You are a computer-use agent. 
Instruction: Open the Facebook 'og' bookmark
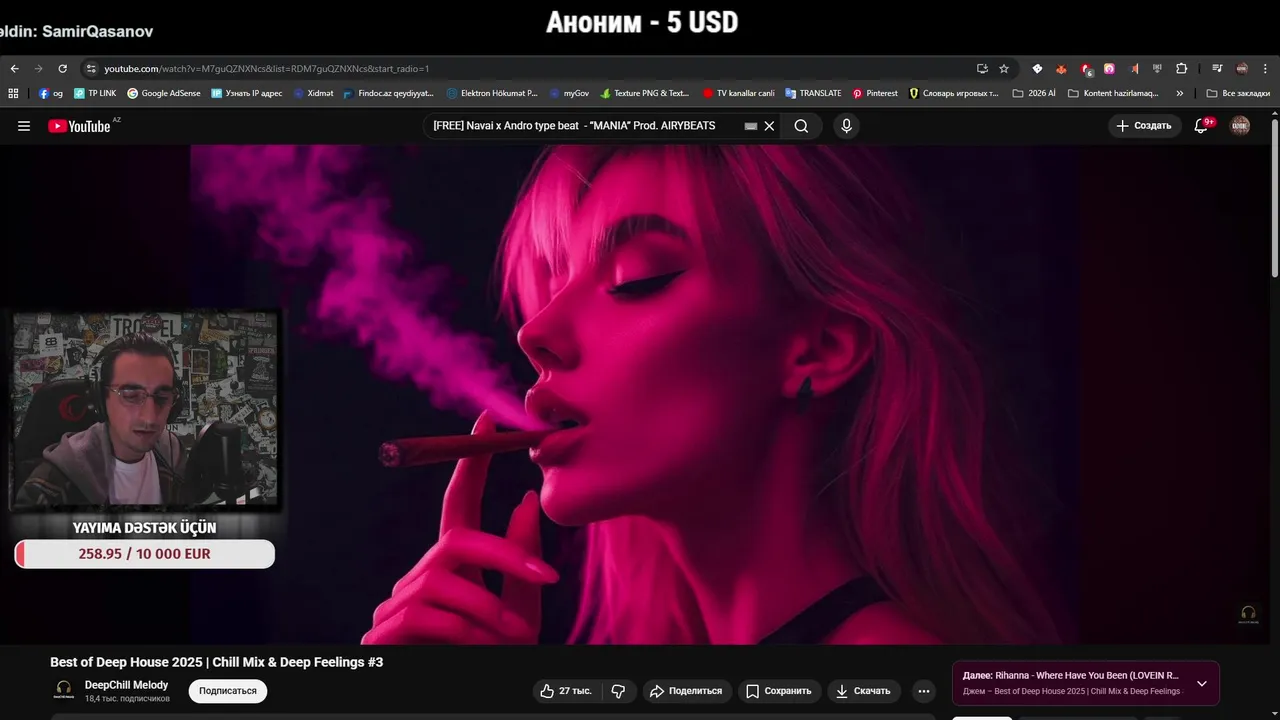click(x=51, y=93)
